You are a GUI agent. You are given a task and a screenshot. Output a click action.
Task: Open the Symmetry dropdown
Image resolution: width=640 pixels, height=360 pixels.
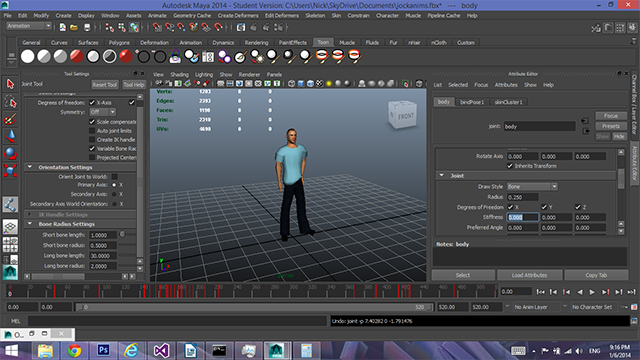pos(102,112)
